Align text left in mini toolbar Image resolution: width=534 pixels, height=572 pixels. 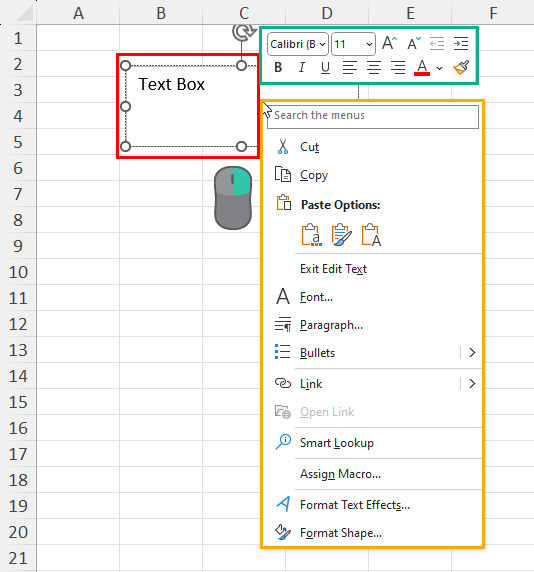point(349,67)
